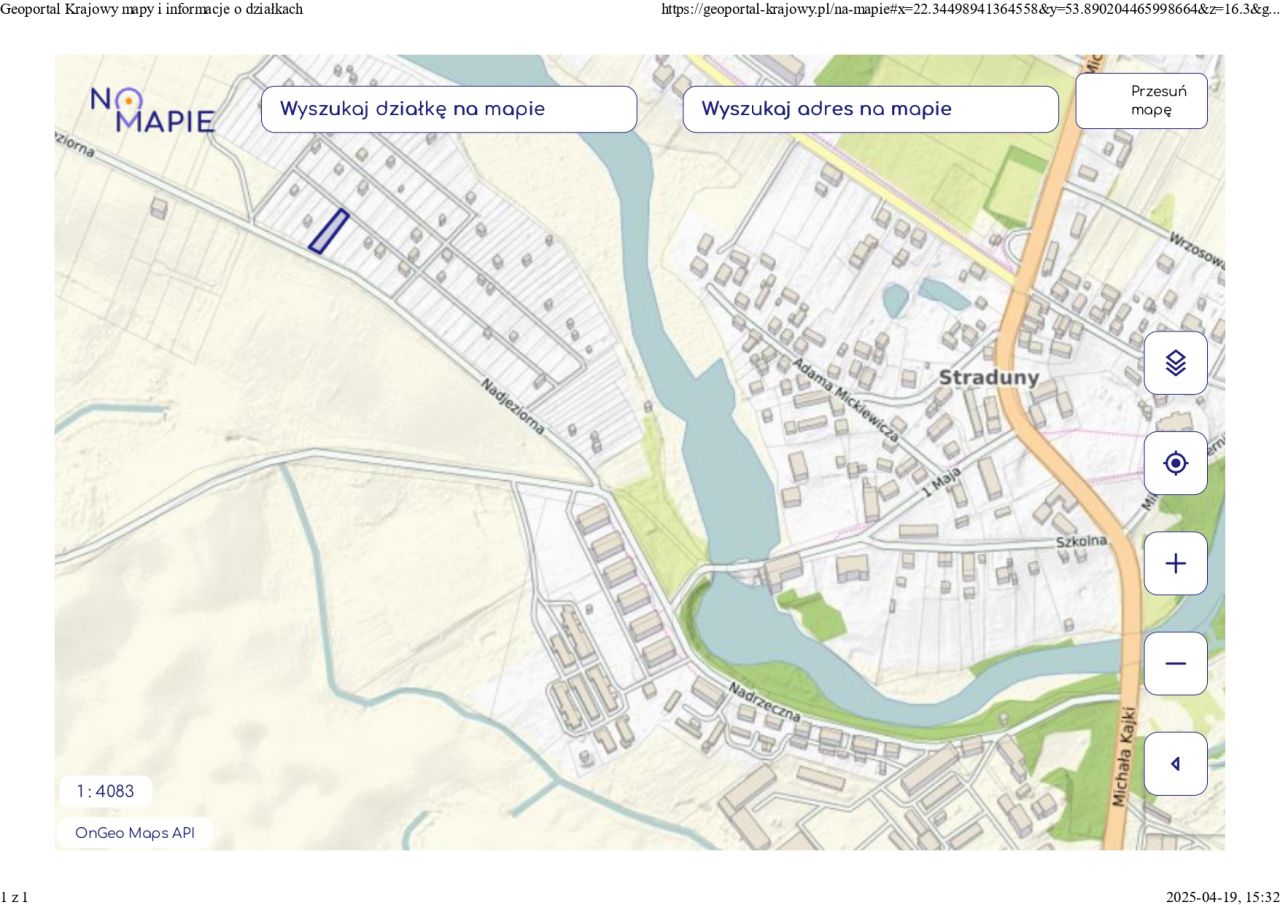Follow the OnGeo Maps API link
This screenshot has width=1280, height=905.
(135, 832)
